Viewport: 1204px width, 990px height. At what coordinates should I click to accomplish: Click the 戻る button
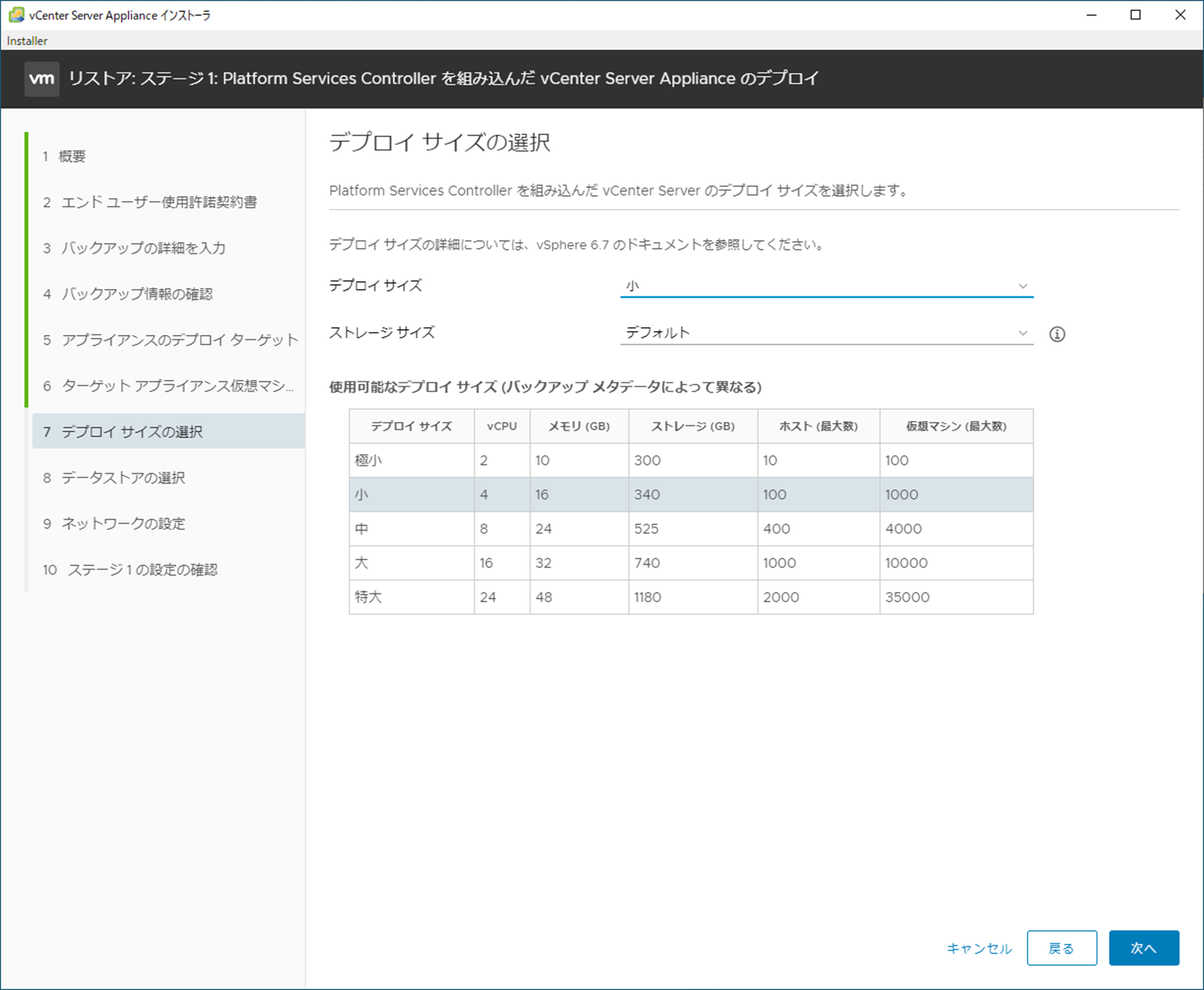point(1061,948)
